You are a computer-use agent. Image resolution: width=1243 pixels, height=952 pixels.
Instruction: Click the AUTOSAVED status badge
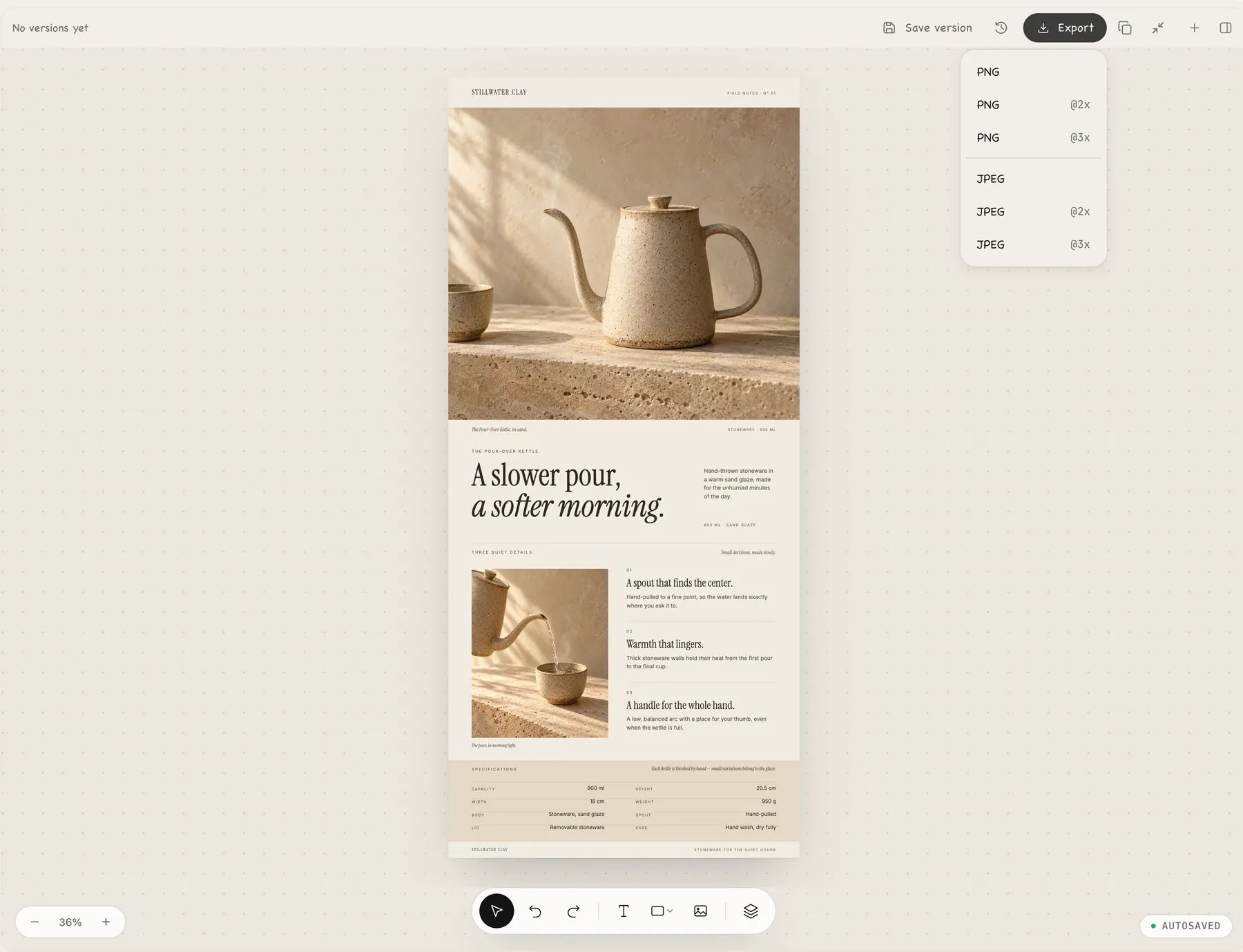tap(1186, 926)
